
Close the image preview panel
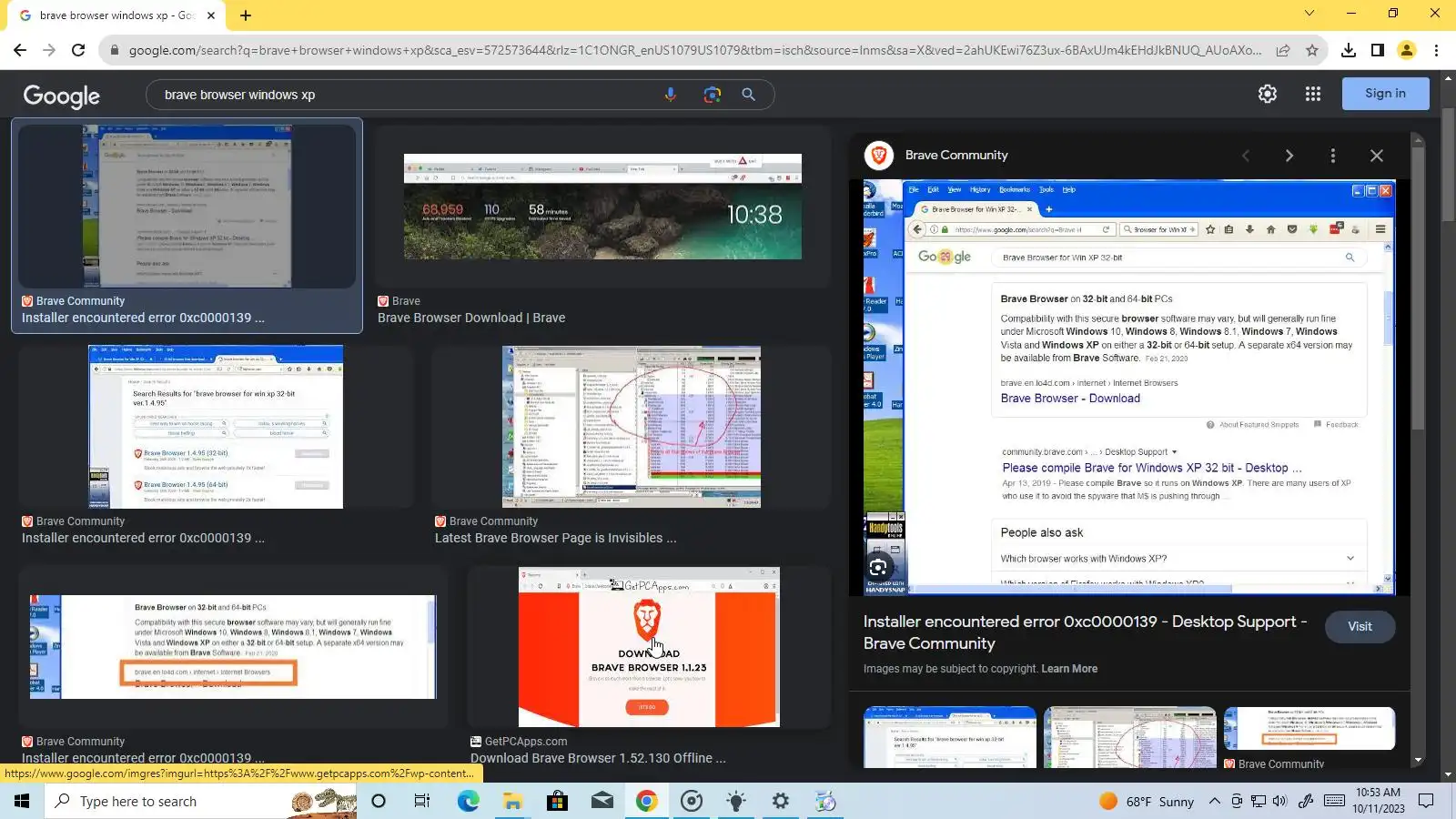pos(1377,156)
